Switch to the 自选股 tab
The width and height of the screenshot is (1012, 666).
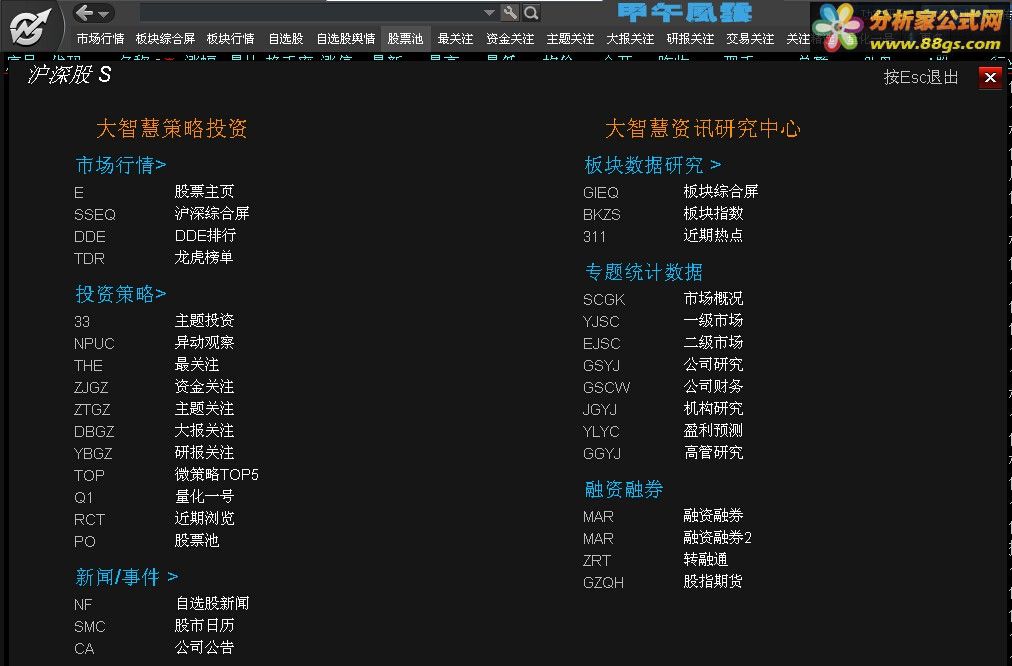pos(286,39)
